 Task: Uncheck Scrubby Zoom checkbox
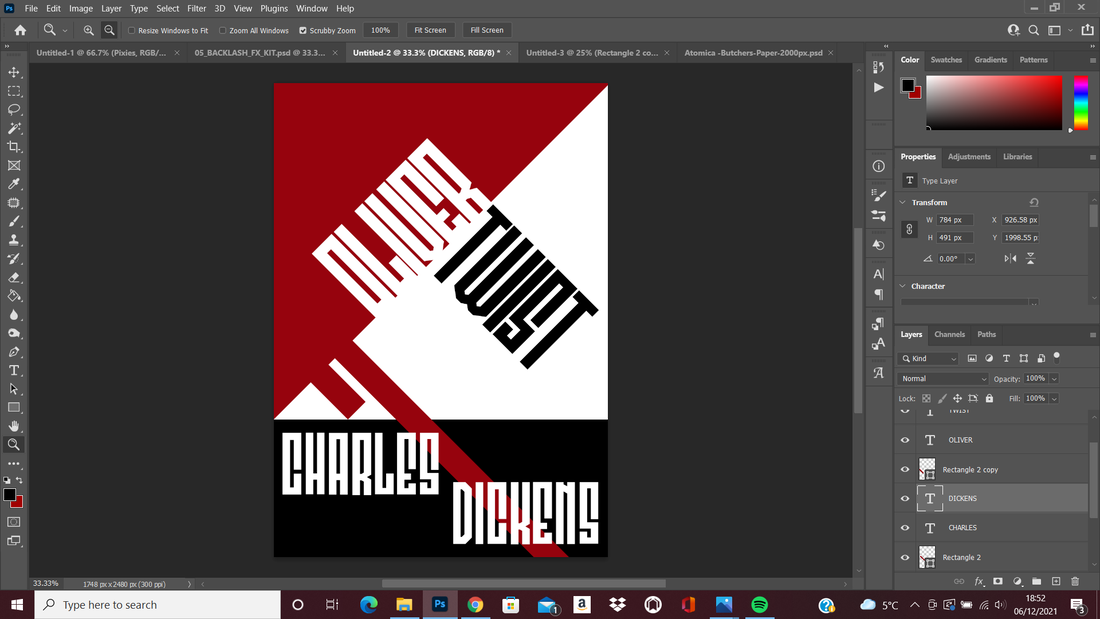(303, 31)
